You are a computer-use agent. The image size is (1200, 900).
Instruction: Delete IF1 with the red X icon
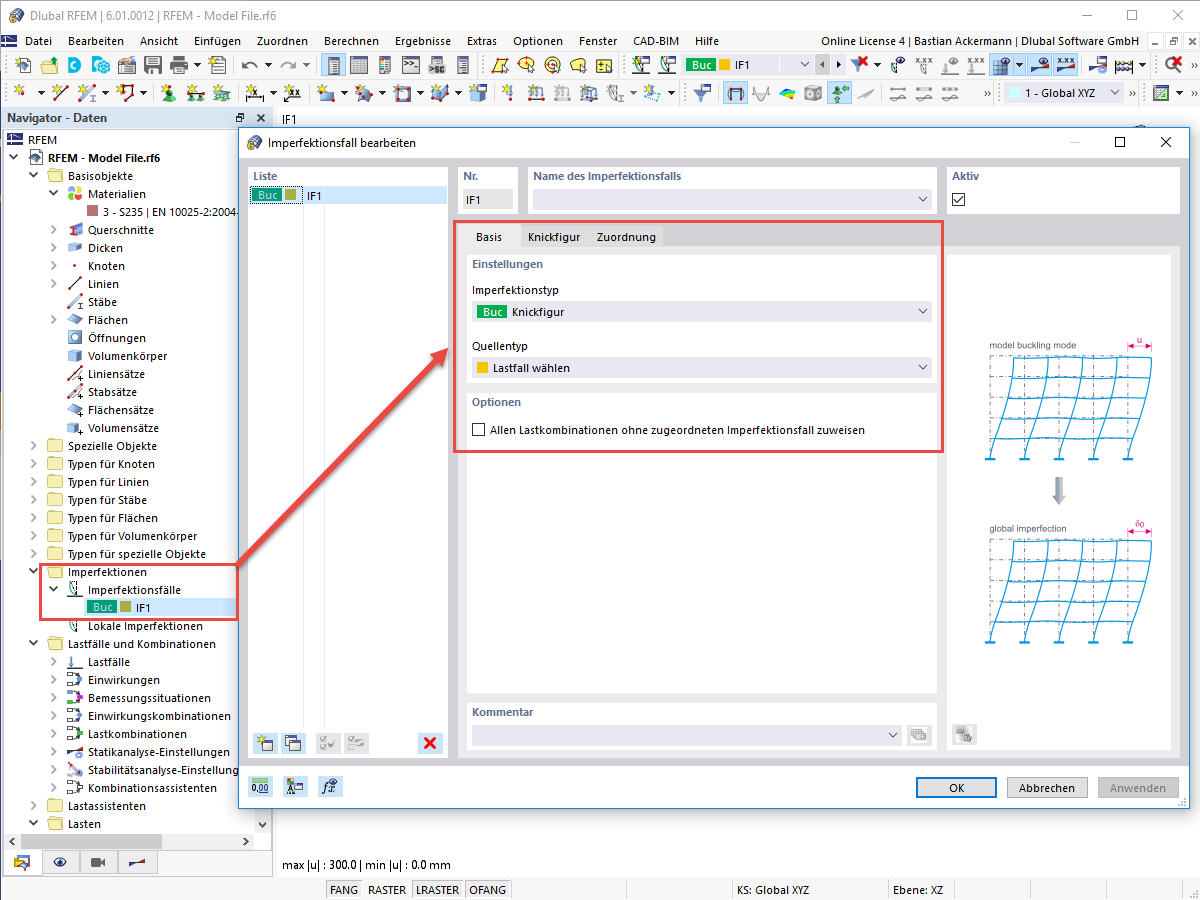click(x=430, y=743)
